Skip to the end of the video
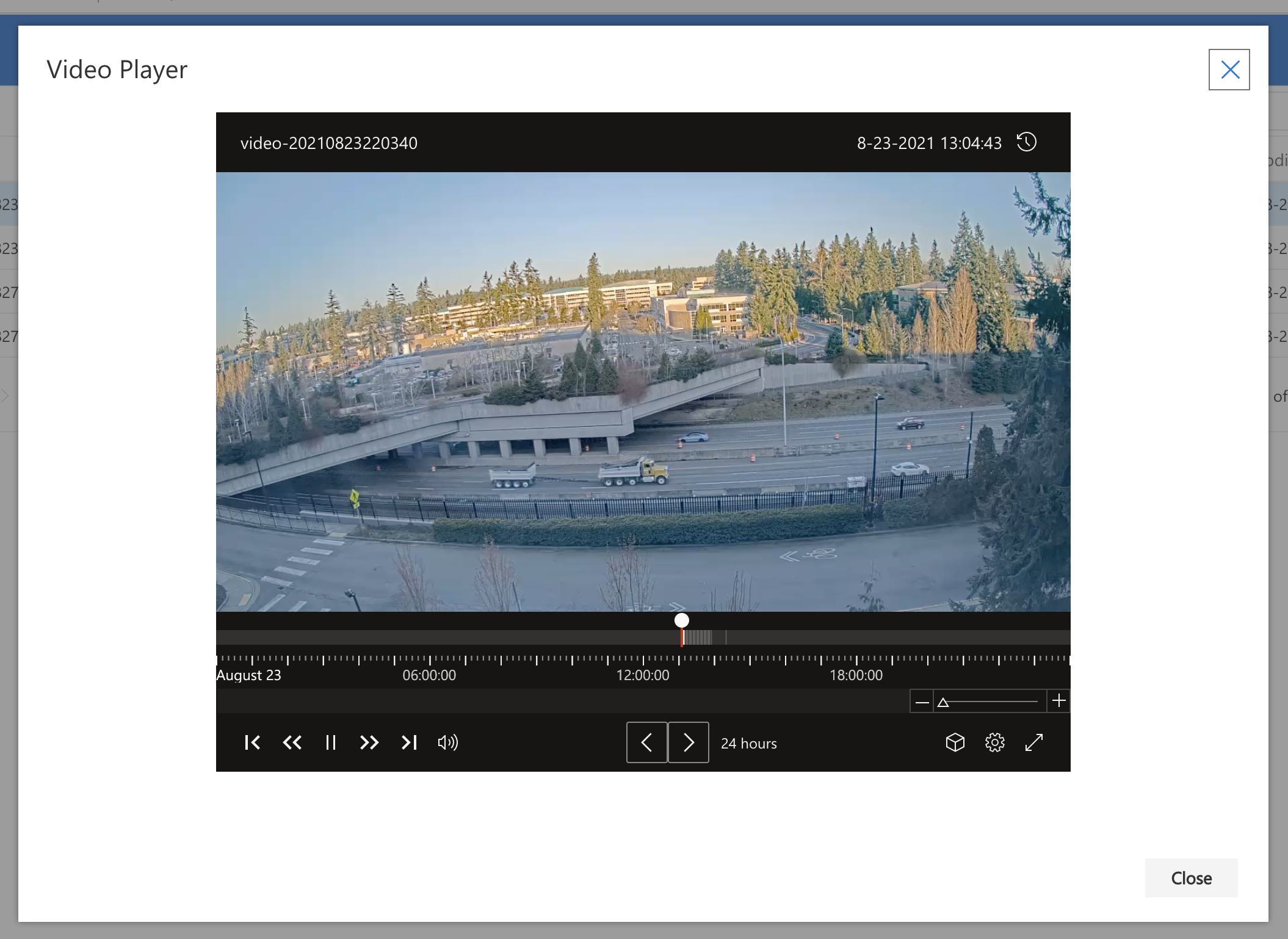 (x=409, y=742)
